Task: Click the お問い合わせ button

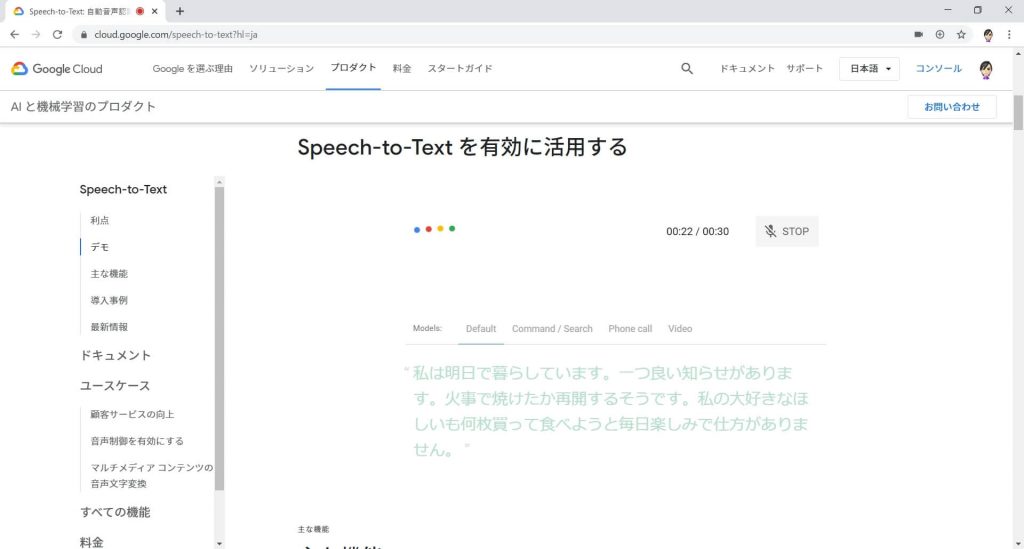Action: pyautogui.click(x=952, y=107)
